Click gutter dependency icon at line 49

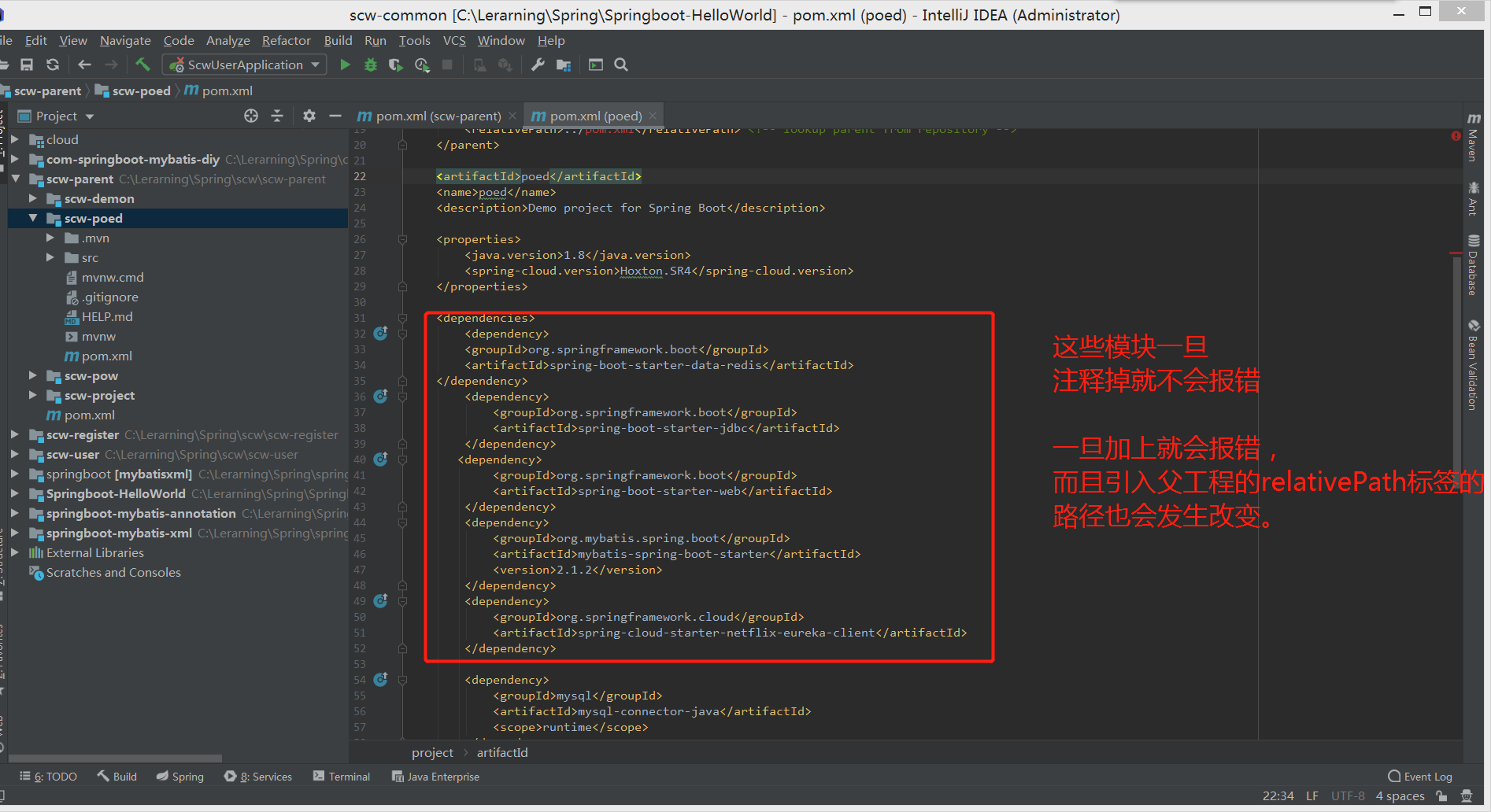pyautogui.click(x=381, y=600)
